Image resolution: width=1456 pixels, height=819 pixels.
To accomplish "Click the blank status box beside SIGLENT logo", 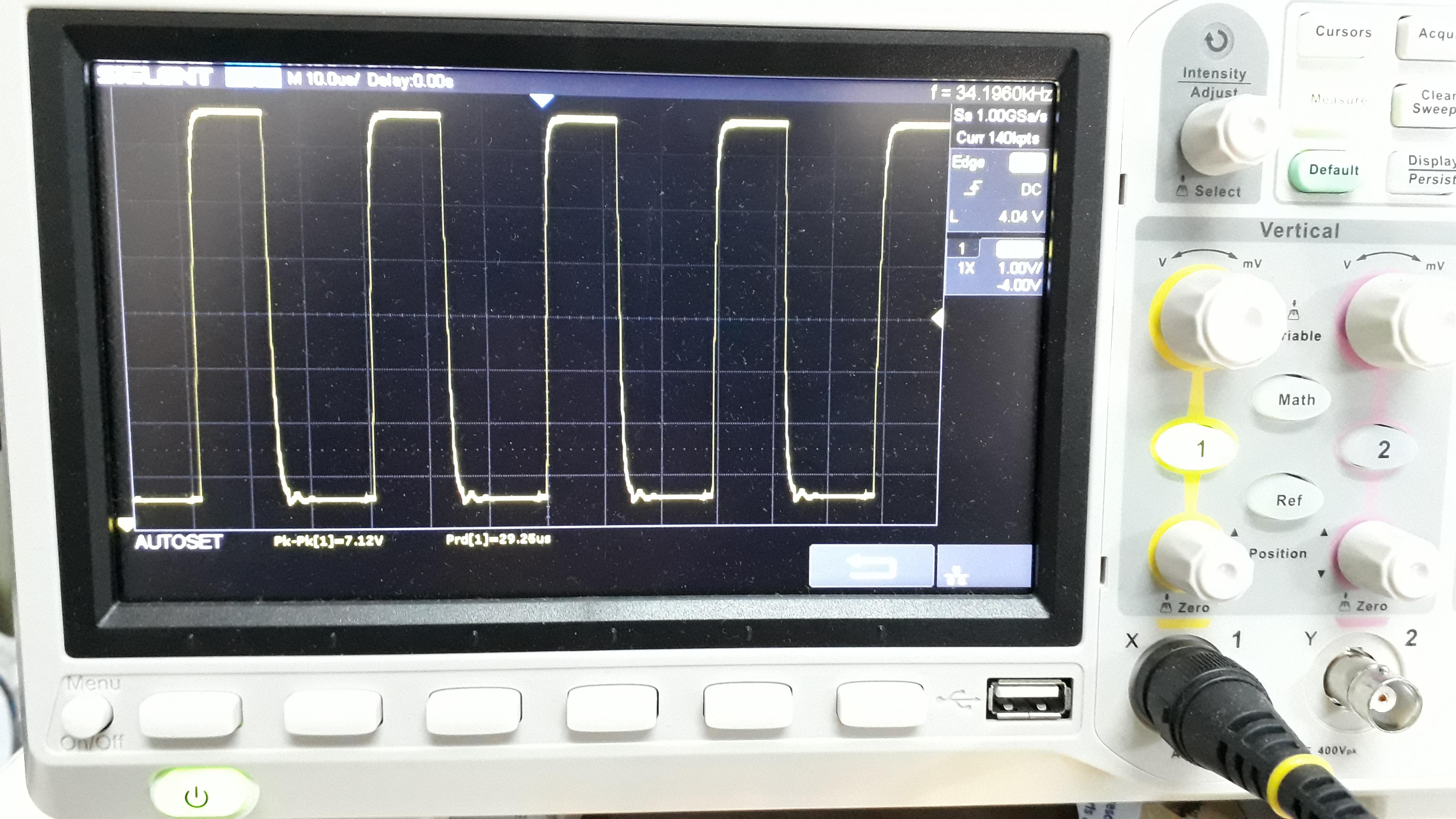I will pyautogui.click(x=253, y=77).
